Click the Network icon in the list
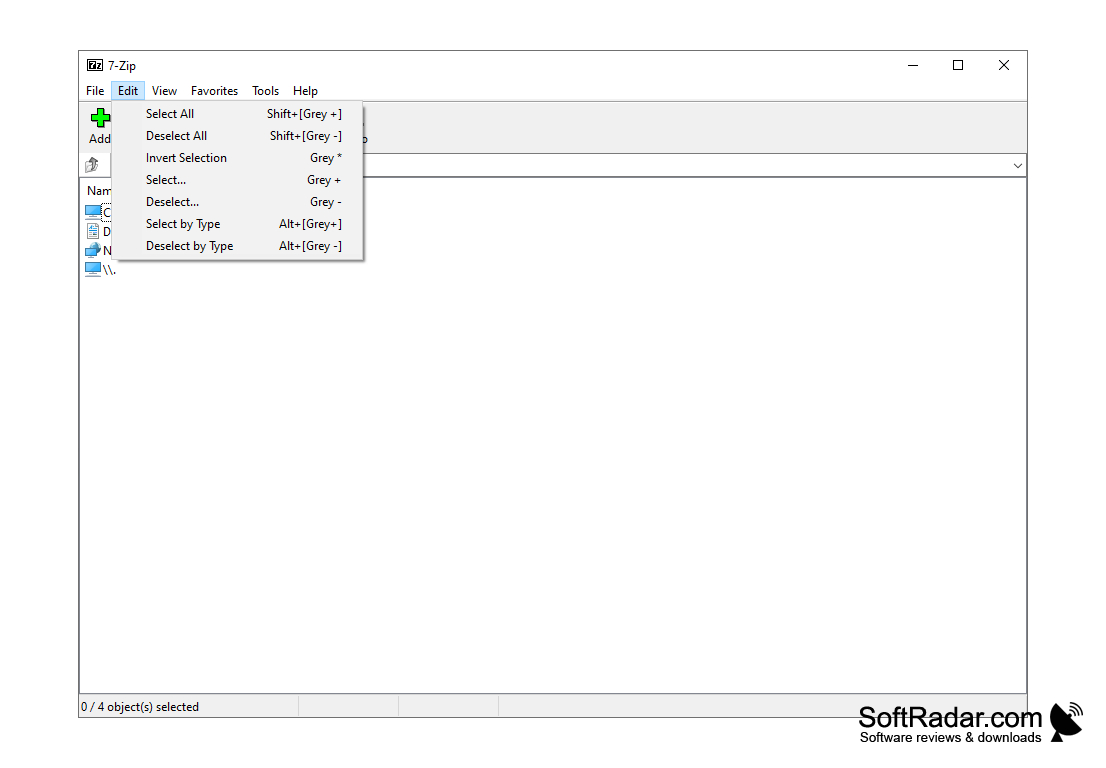1106x768 pixels. tap(91, 249)
